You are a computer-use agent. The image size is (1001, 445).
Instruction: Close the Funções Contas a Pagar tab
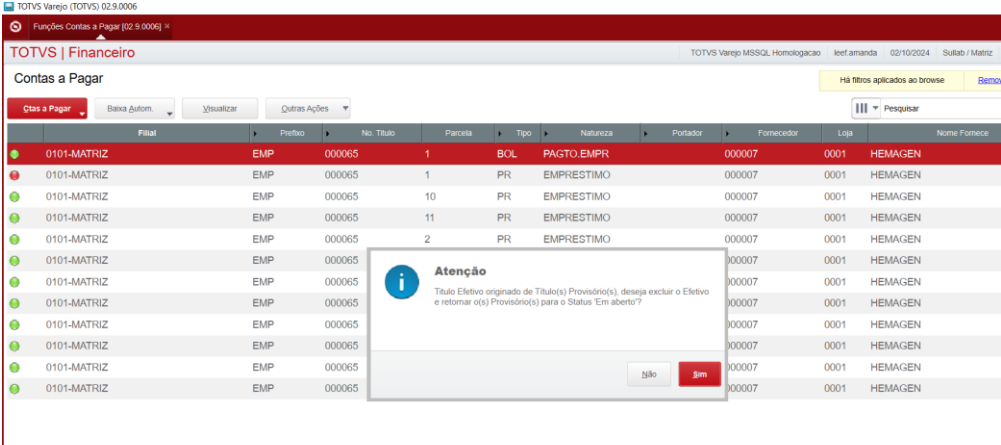167,26
